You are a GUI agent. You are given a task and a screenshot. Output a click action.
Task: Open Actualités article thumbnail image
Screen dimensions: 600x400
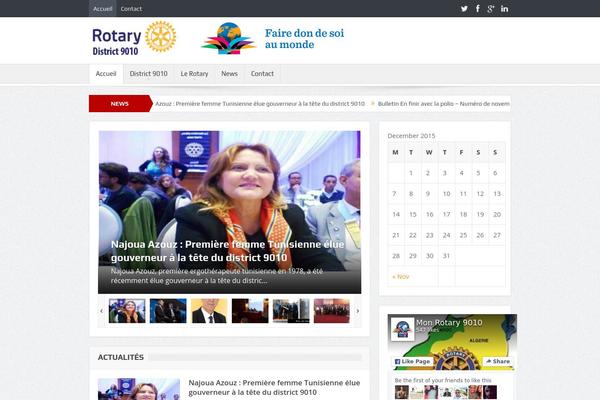(139, 389)
